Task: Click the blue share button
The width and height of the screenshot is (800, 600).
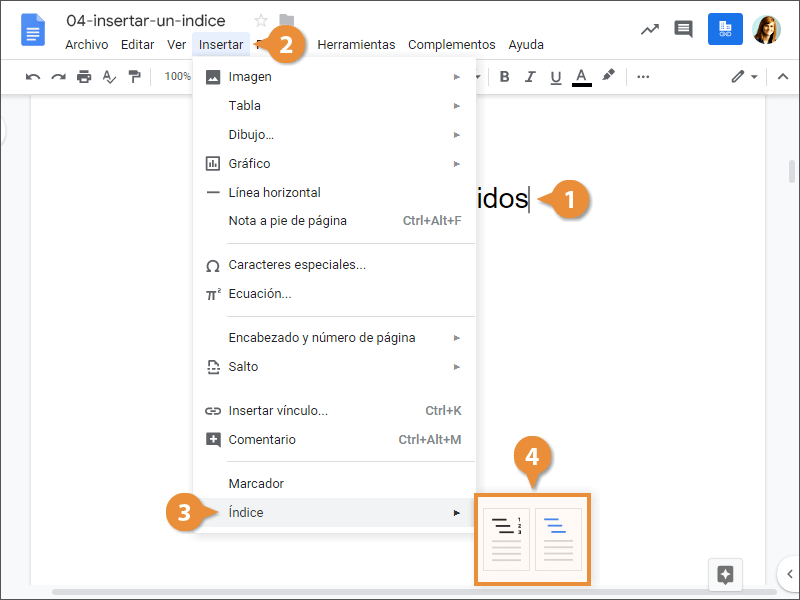Action: [725, 29]
